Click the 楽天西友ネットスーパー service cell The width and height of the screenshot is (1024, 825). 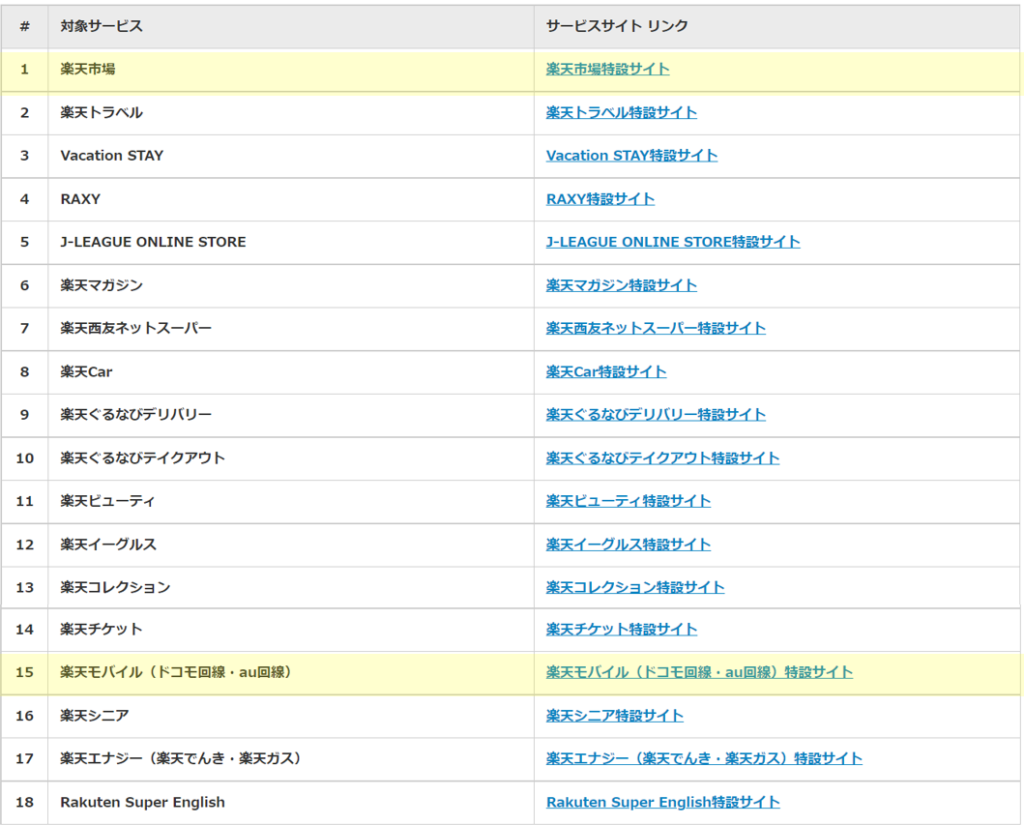tap(291, 329)
